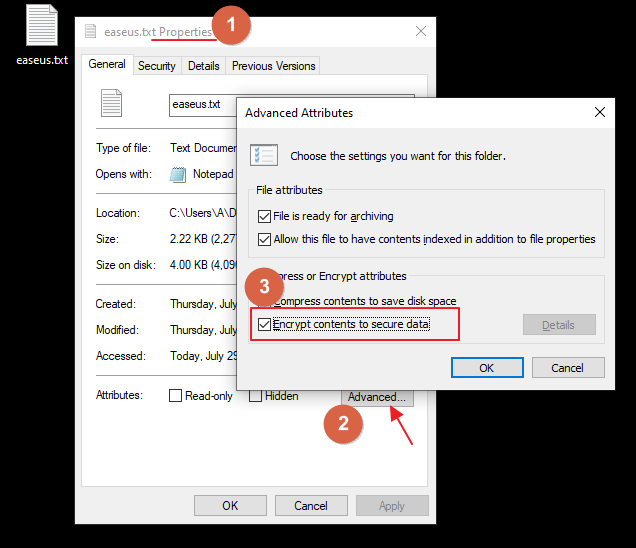
Task: Close the Advanced Attributes dialog
Action: point(599,113)
